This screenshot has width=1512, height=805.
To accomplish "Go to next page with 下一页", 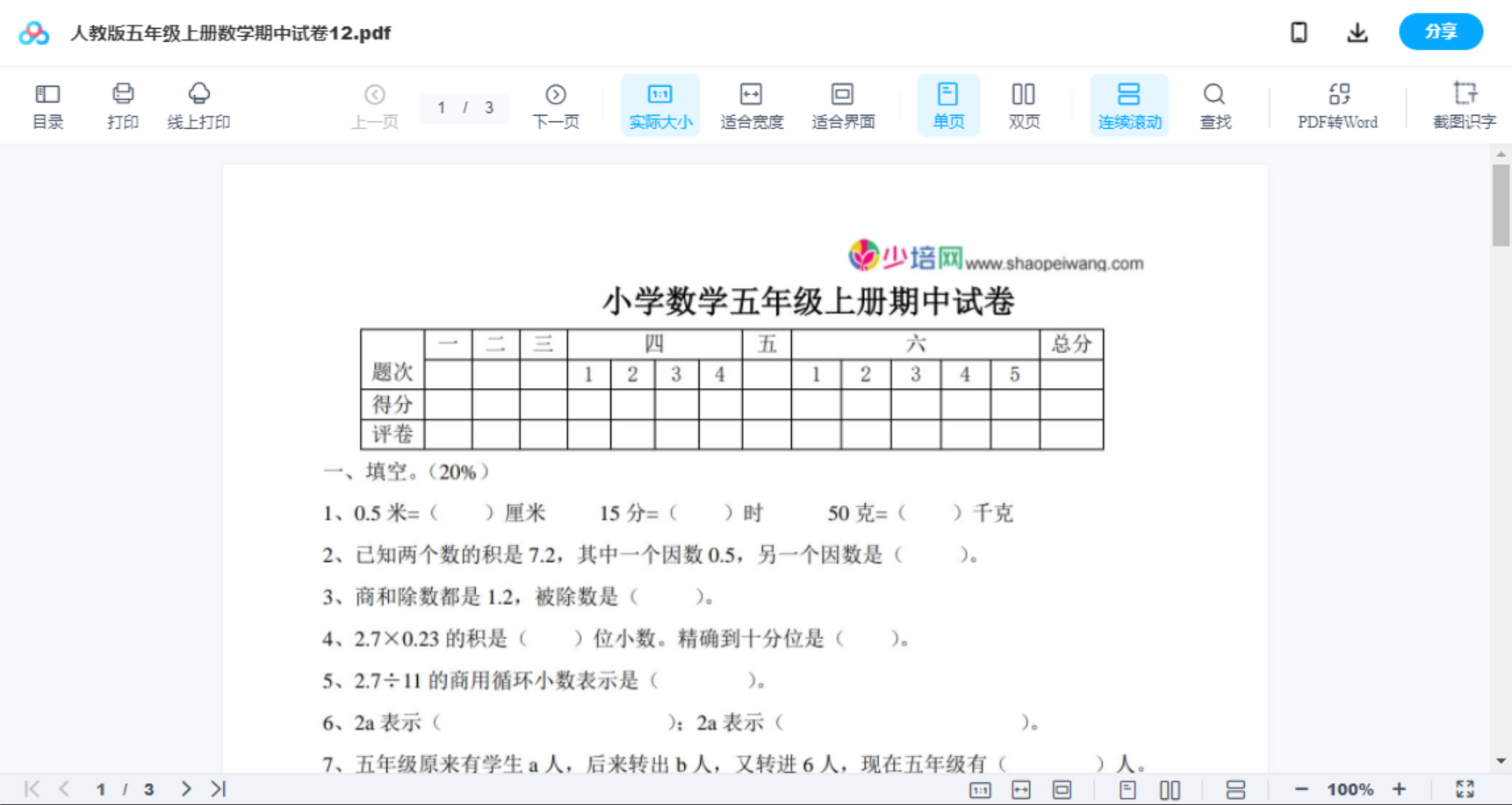I will click(x=556, y=104).
